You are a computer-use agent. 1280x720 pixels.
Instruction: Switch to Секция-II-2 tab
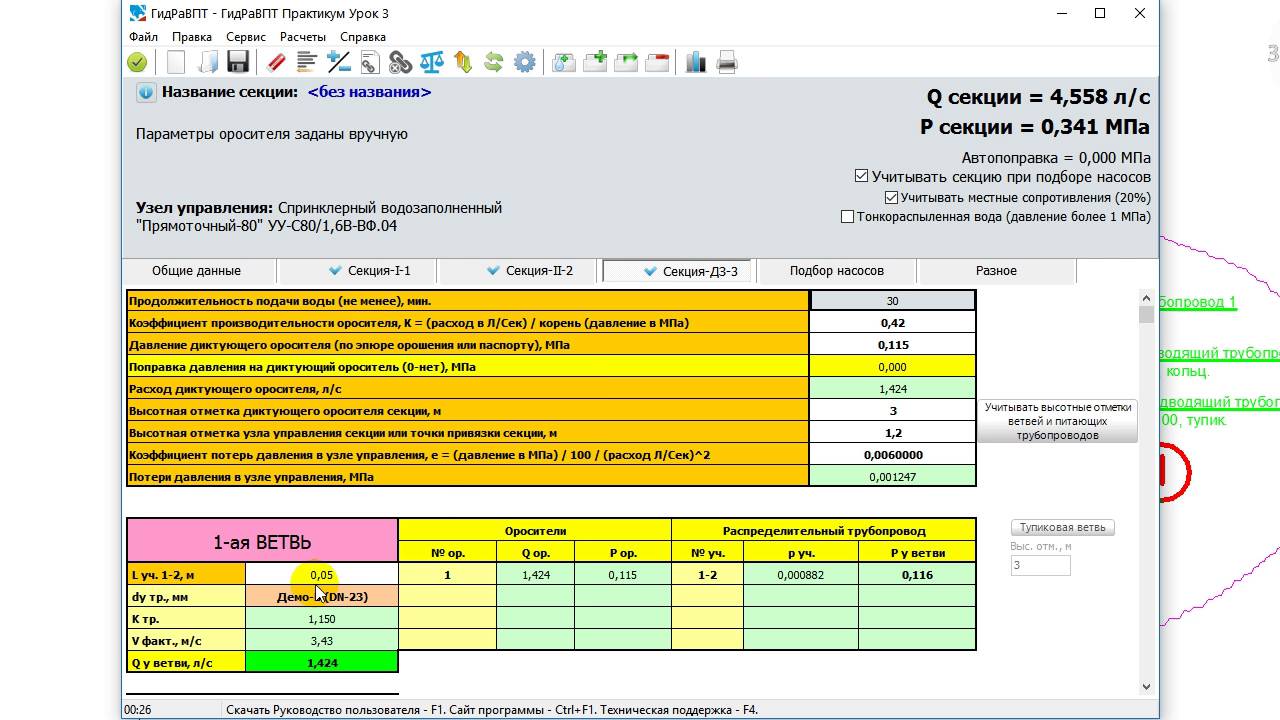coord(518,271)
